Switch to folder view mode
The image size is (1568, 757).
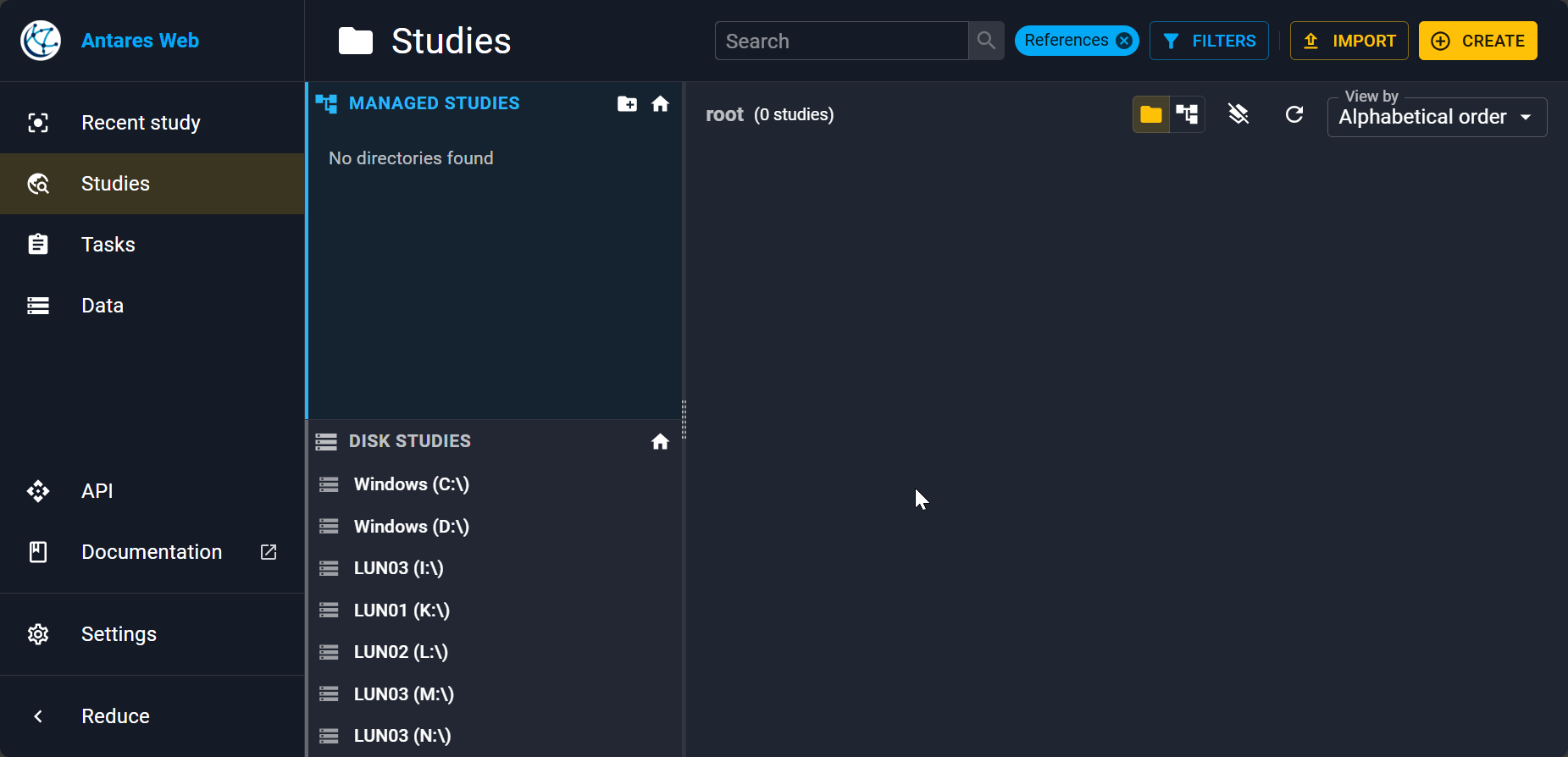click(1150, 114)
